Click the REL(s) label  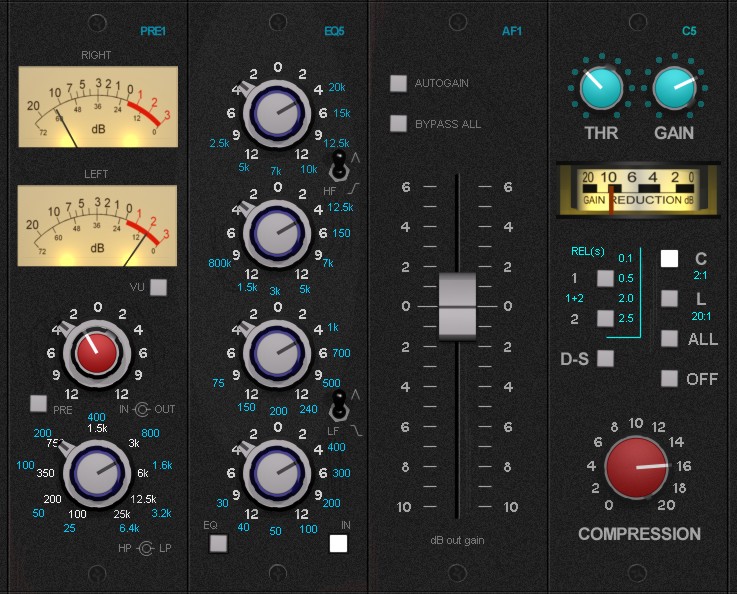click(x=588, y=251)
